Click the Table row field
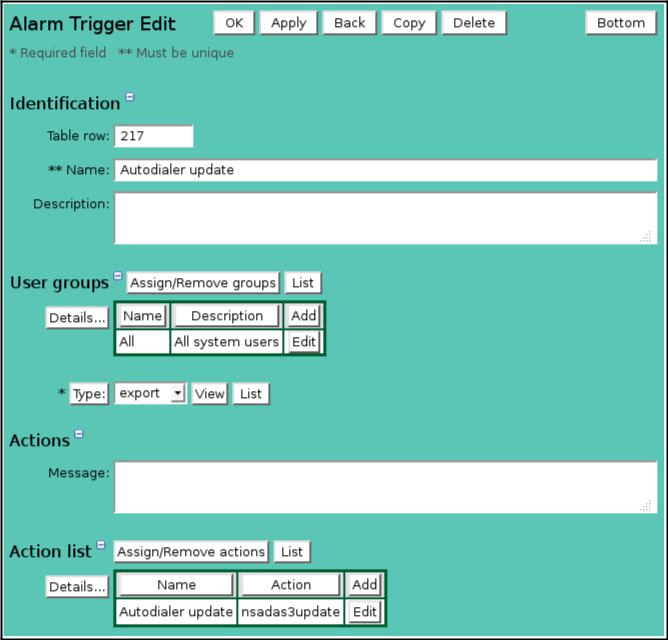The width and height of the screenshot is (668, 640). [x=154, y=136]
